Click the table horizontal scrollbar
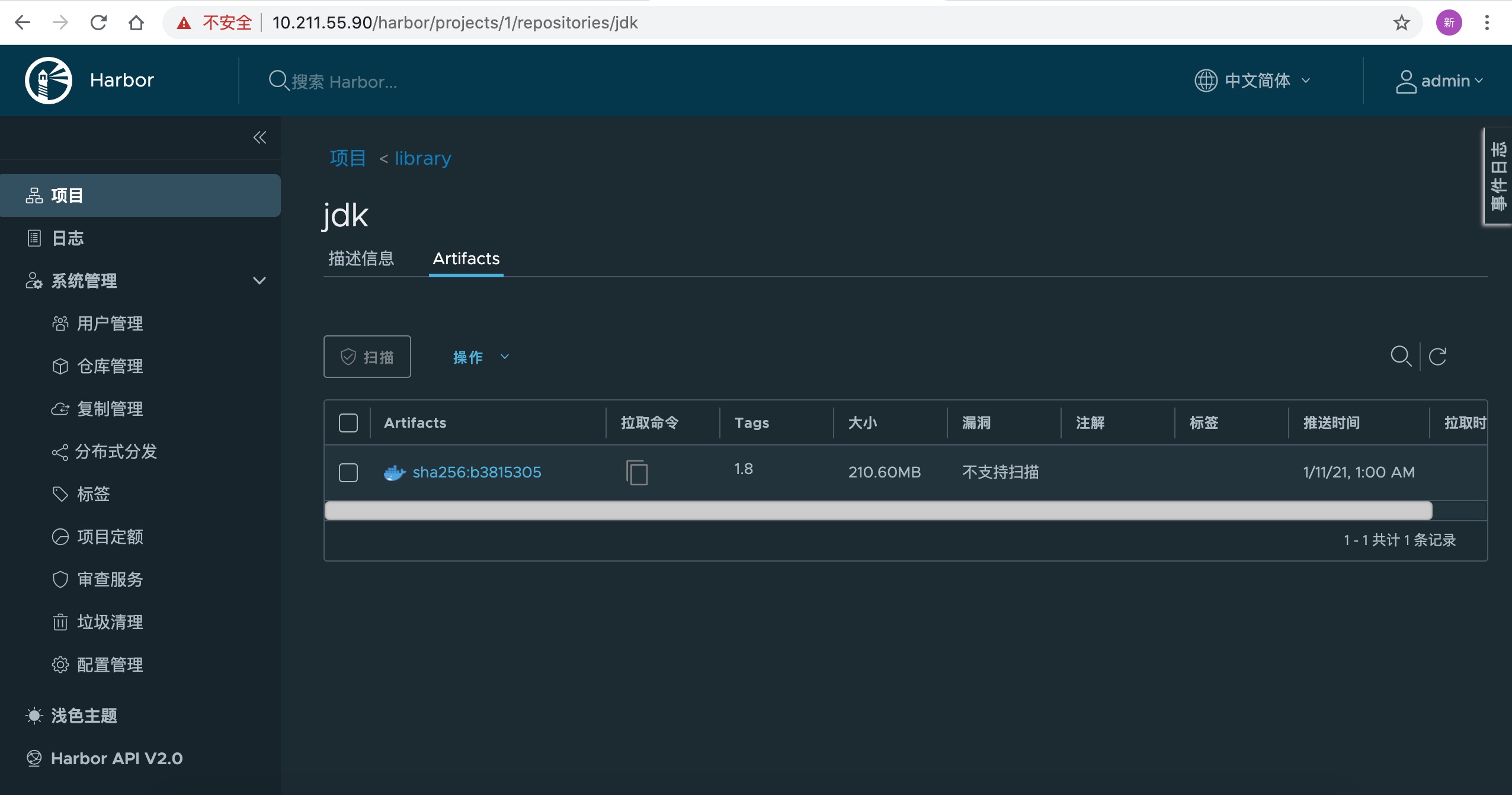The image size is (1512, 795). [879, 511]
